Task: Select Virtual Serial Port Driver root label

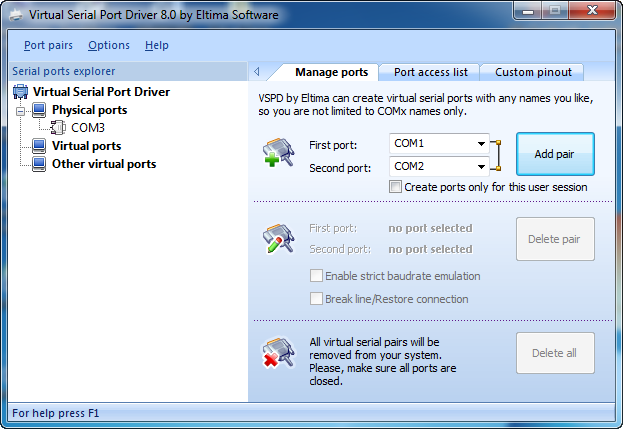Action: [101, 92]
